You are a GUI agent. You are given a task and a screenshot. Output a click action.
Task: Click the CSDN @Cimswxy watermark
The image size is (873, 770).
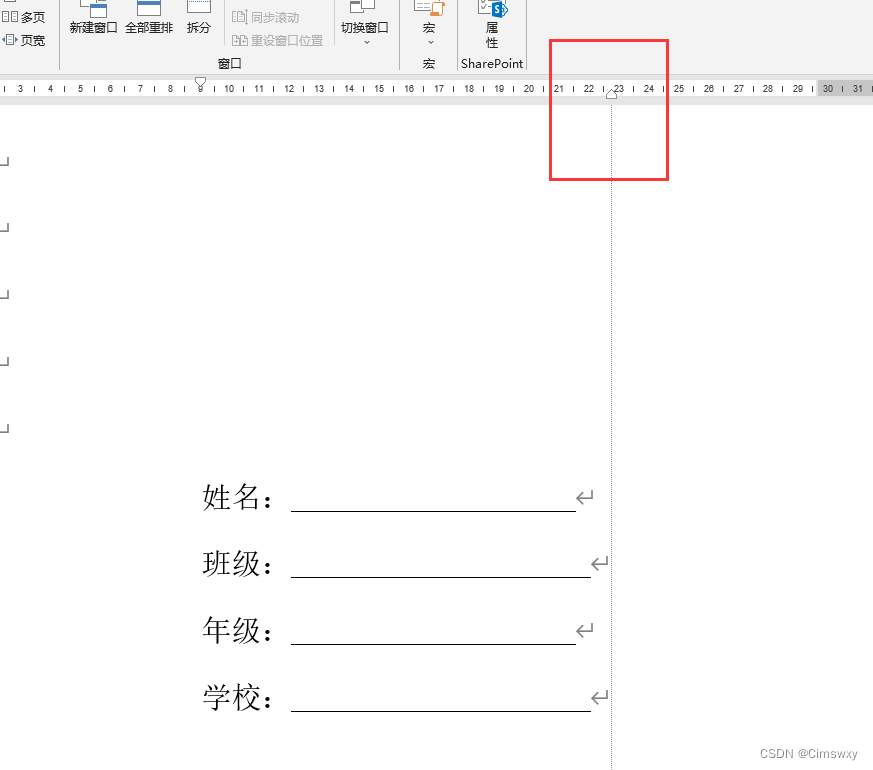(x=806, y=753)
